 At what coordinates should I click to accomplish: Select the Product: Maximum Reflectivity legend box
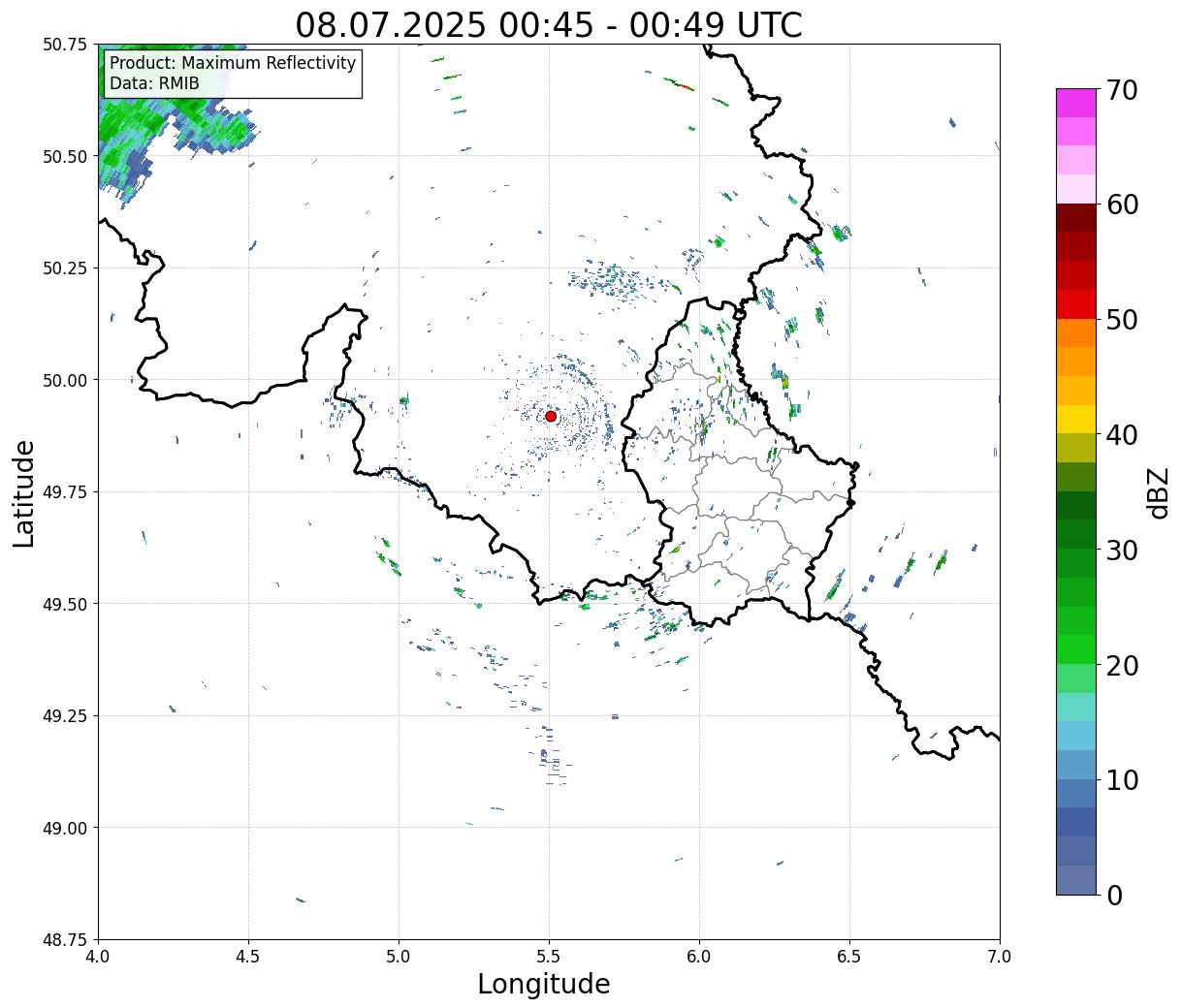pos(233,74)
